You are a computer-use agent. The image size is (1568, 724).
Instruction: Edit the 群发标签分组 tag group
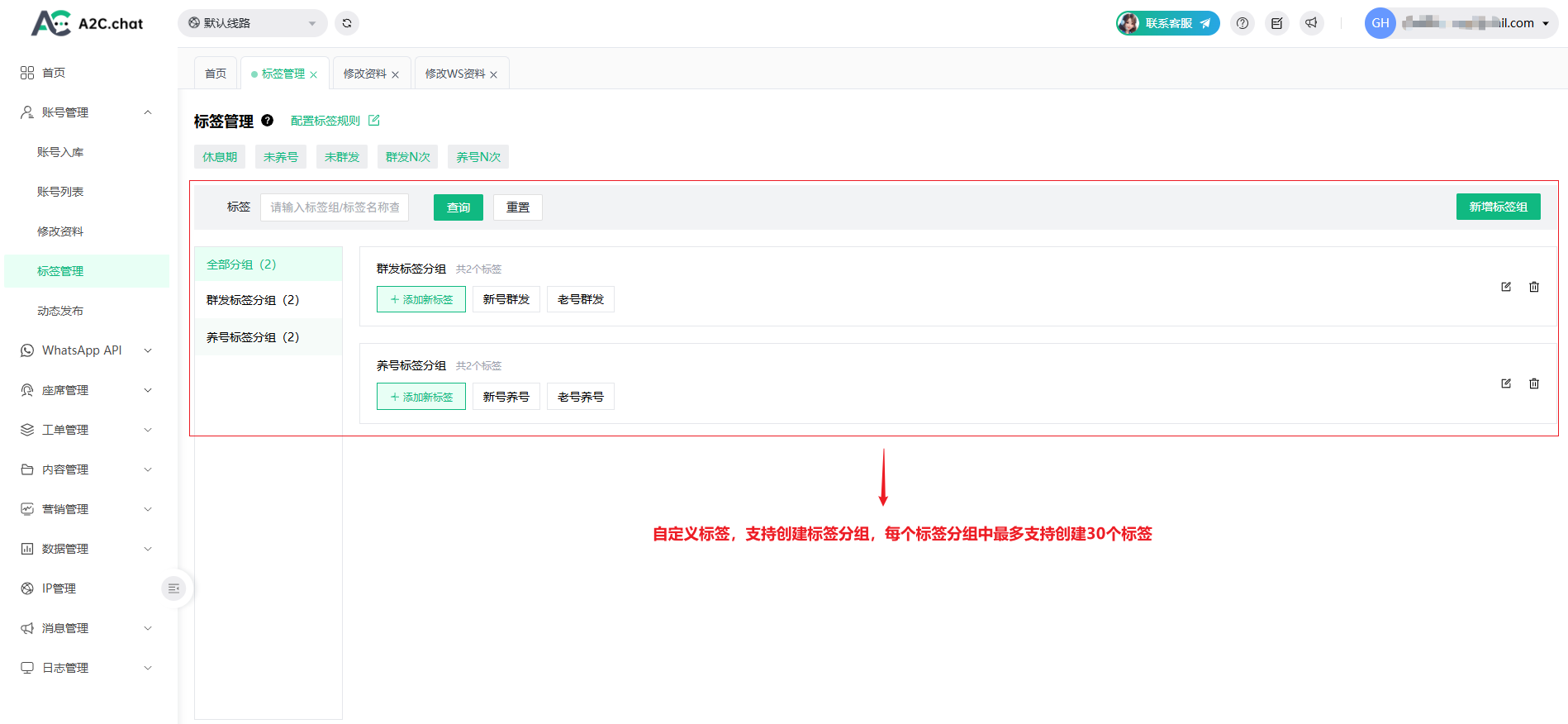(x=1506, y=287)
